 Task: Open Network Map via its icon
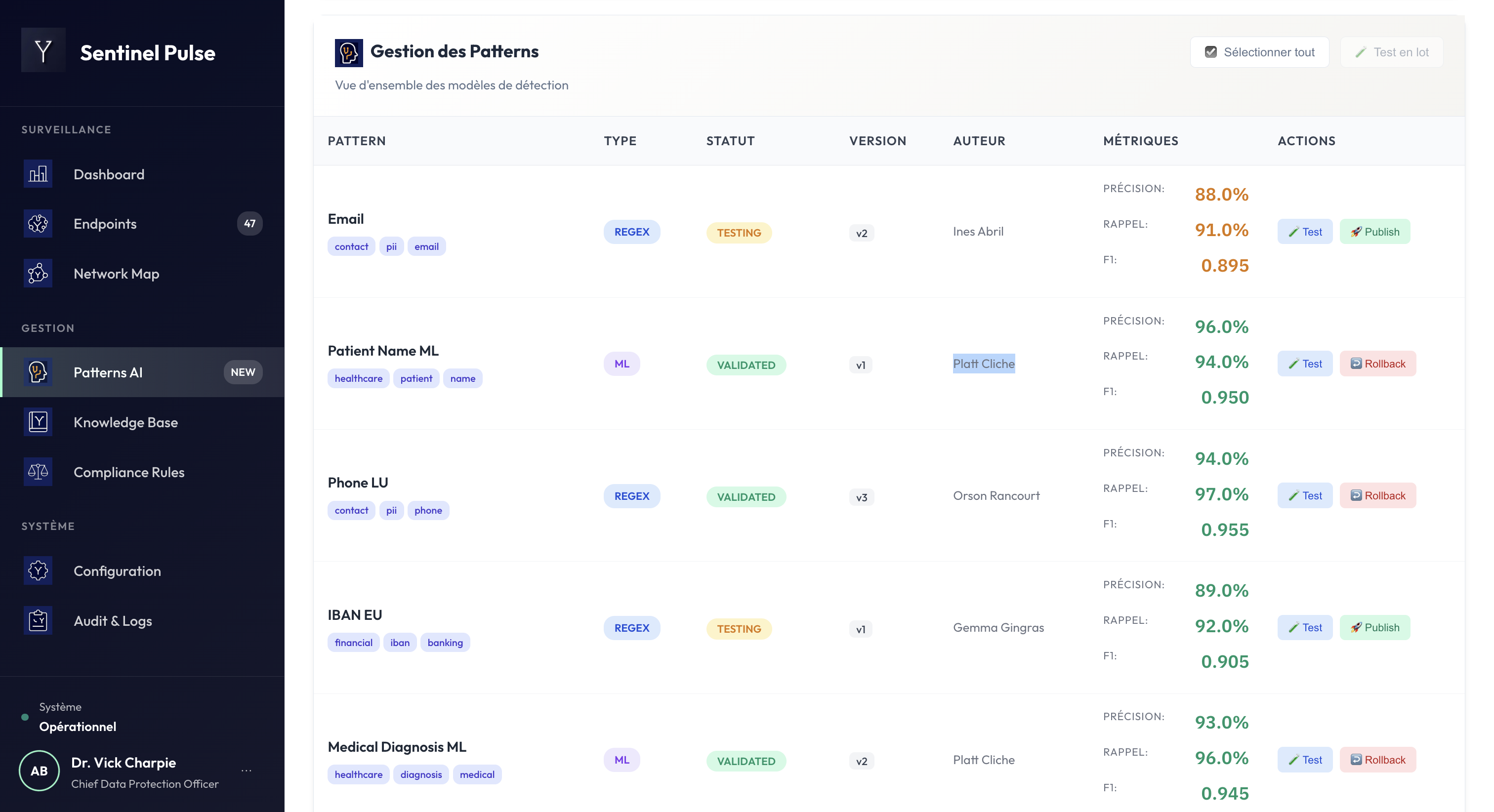(x=38, y=273)
